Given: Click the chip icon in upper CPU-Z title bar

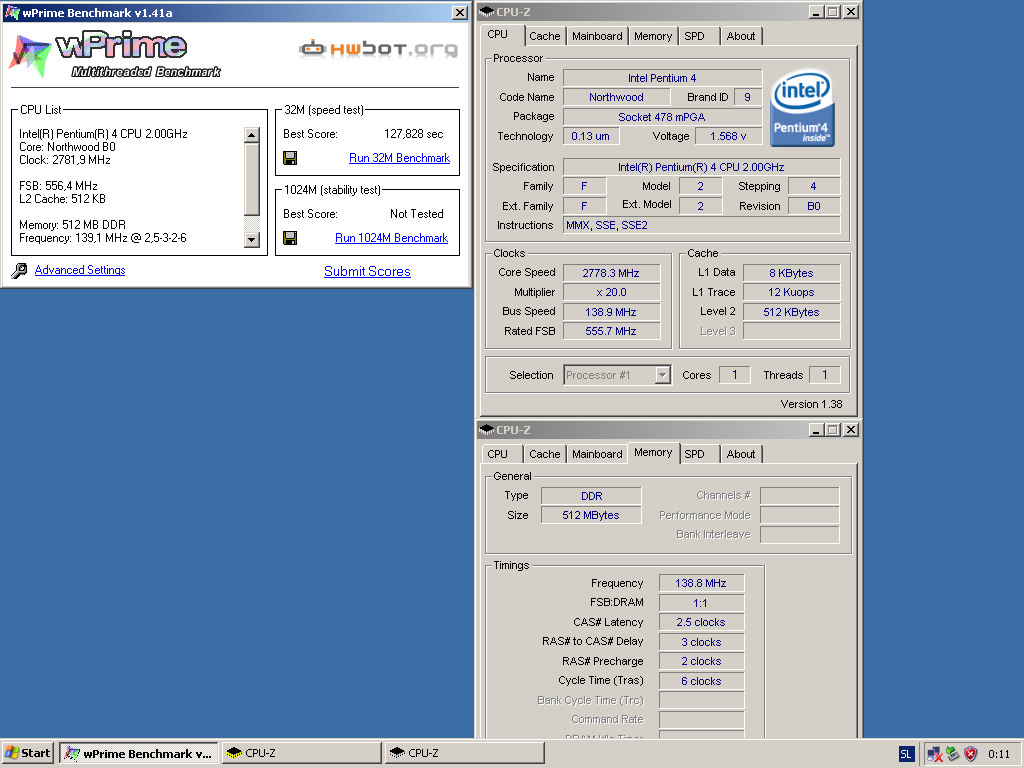Looking at the screenshot, I should (x=487, y=12).
